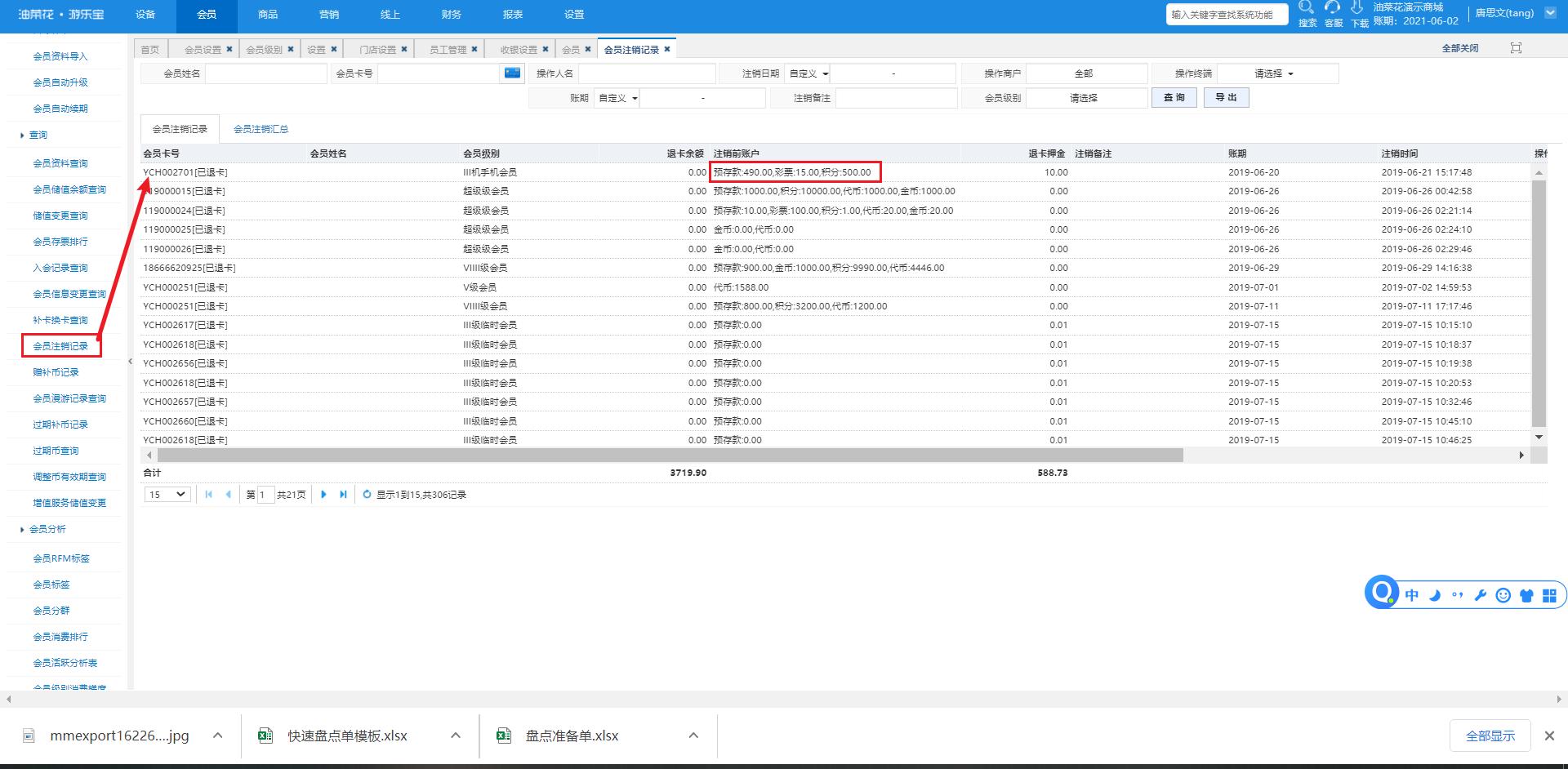Image resolution: width=1568 pixels, height=769 pixels.
Task: Open menu for 快速盘点单模板.xlsx download
Action: pos(456,736)
